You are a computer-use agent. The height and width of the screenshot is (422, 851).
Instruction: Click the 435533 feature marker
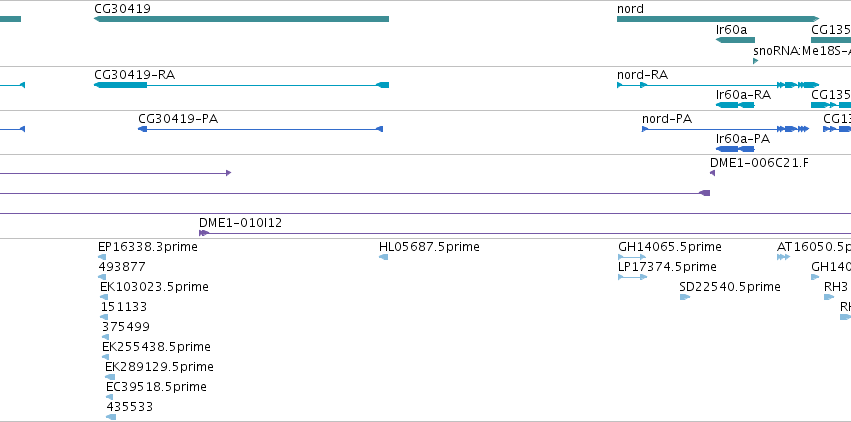(x=111, y=417)
